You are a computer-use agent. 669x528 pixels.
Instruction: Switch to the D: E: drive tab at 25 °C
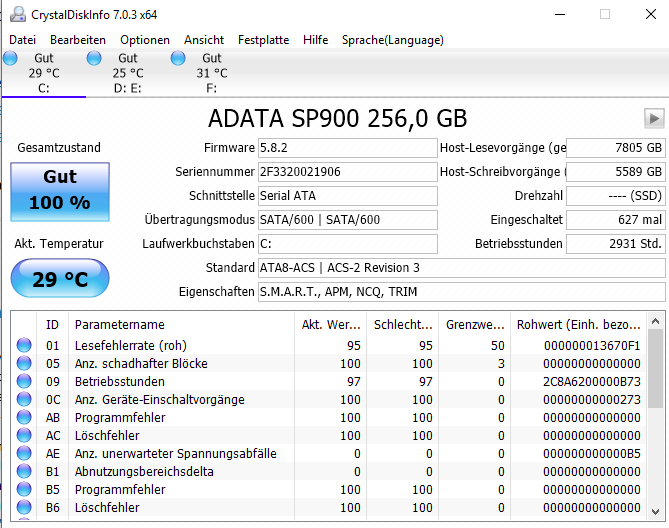[128, 73]
